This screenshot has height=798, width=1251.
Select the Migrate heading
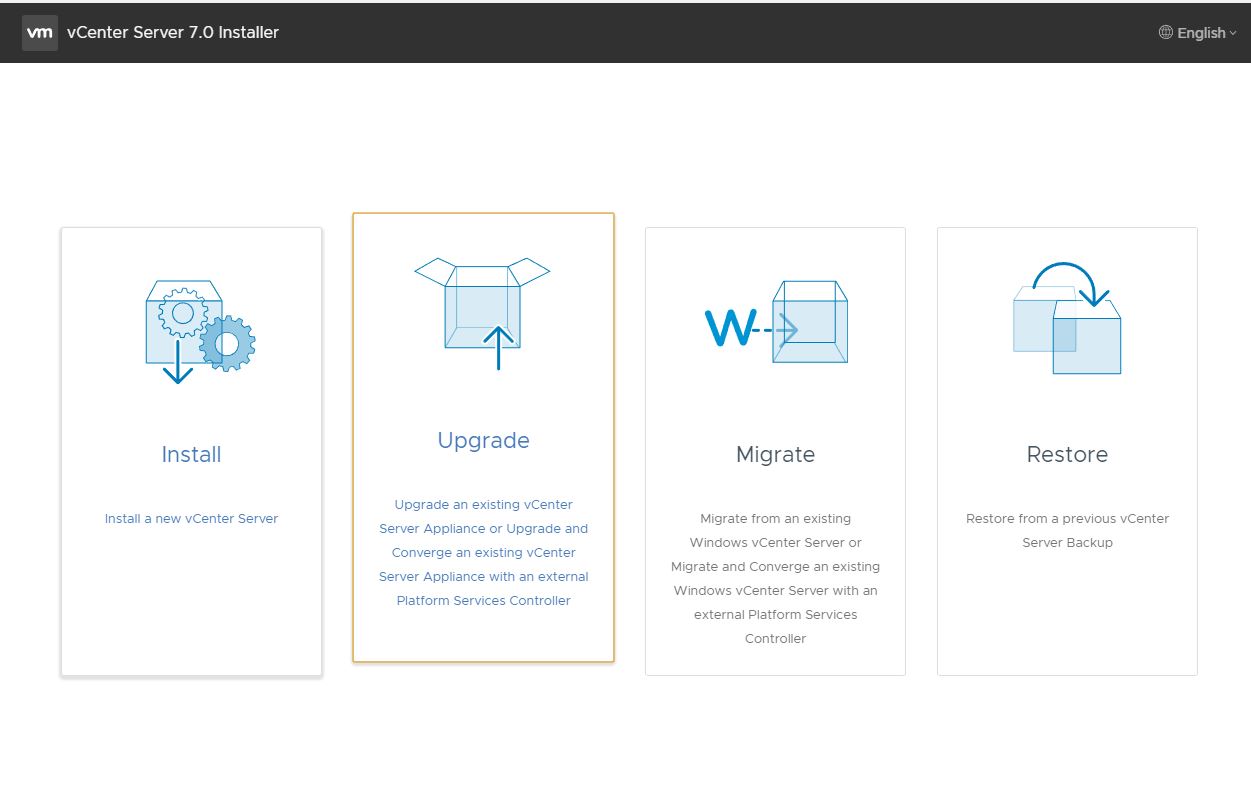[x=776, y=454]
